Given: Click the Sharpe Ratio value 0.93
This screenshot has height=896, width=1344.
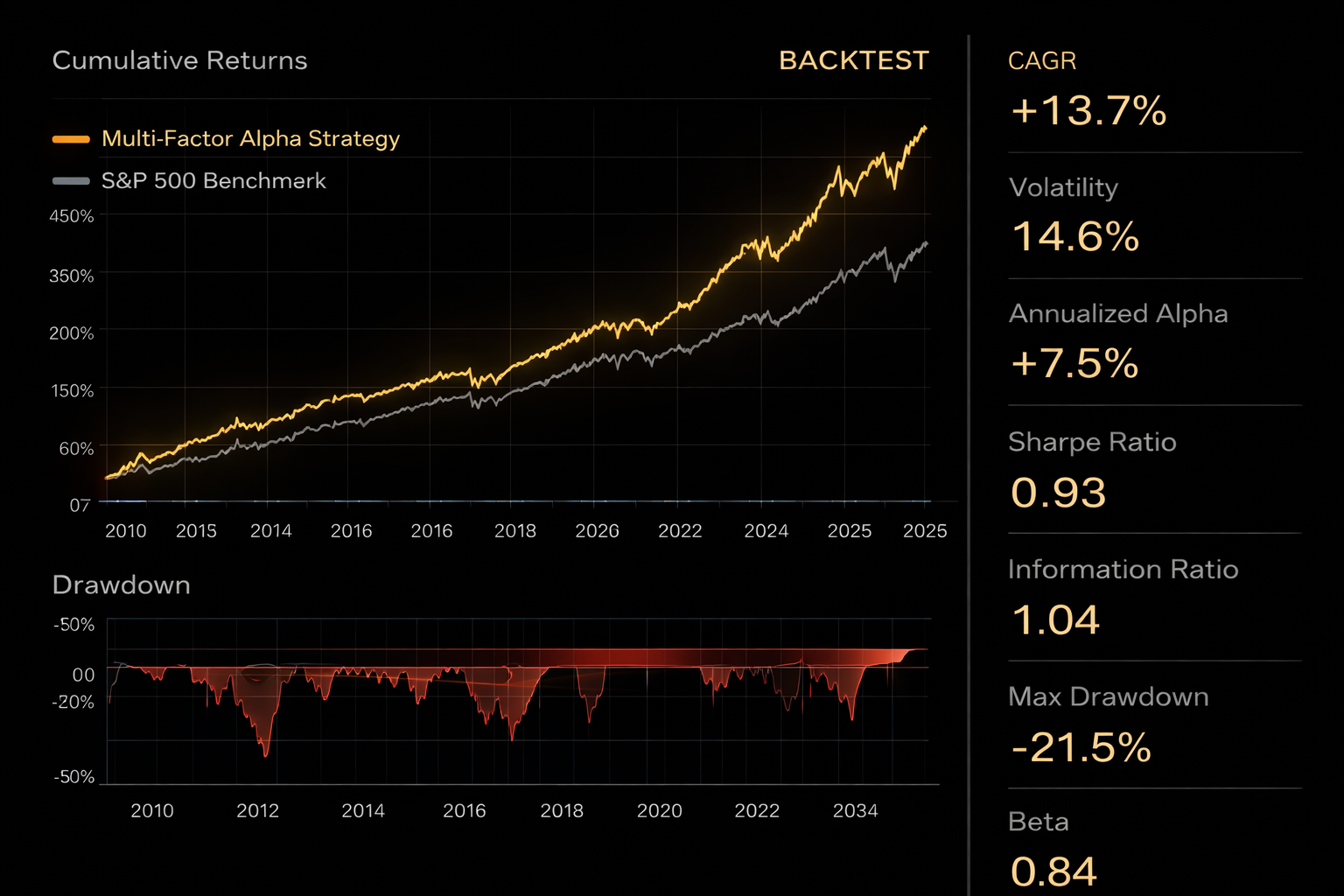Looking at the screenshot, I should 1057,492.
